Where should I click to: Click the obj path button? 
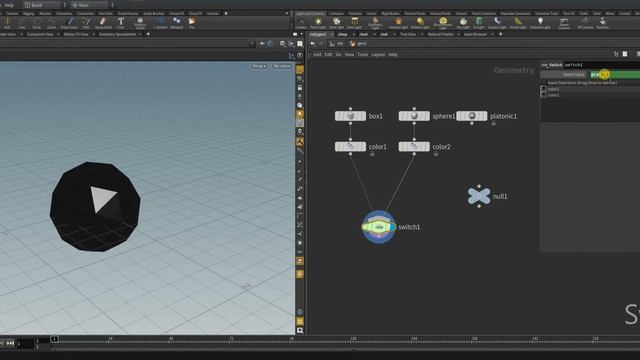click(336, 44)
